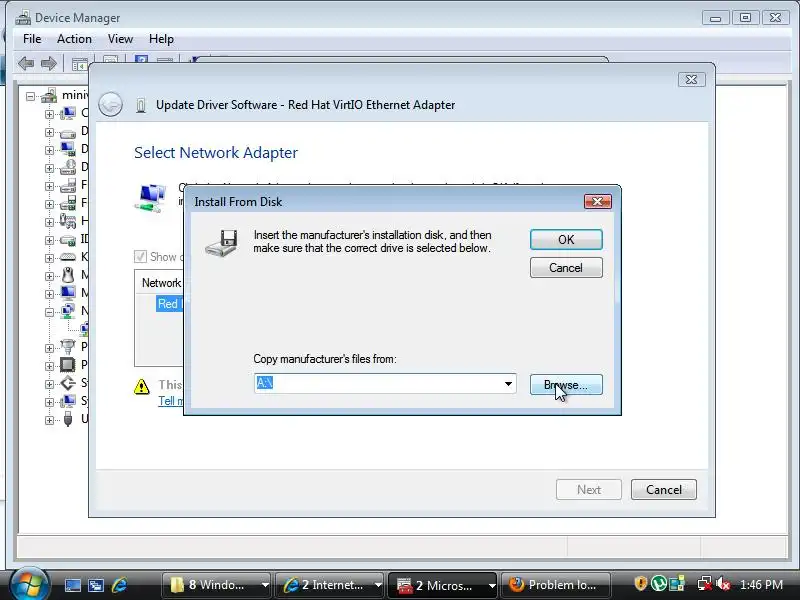Screen dimensions: 800x600
Task: Open the Copy manufacturer's files from dropdown arrow
Action: pyautogui.click(x=508, y=384)
